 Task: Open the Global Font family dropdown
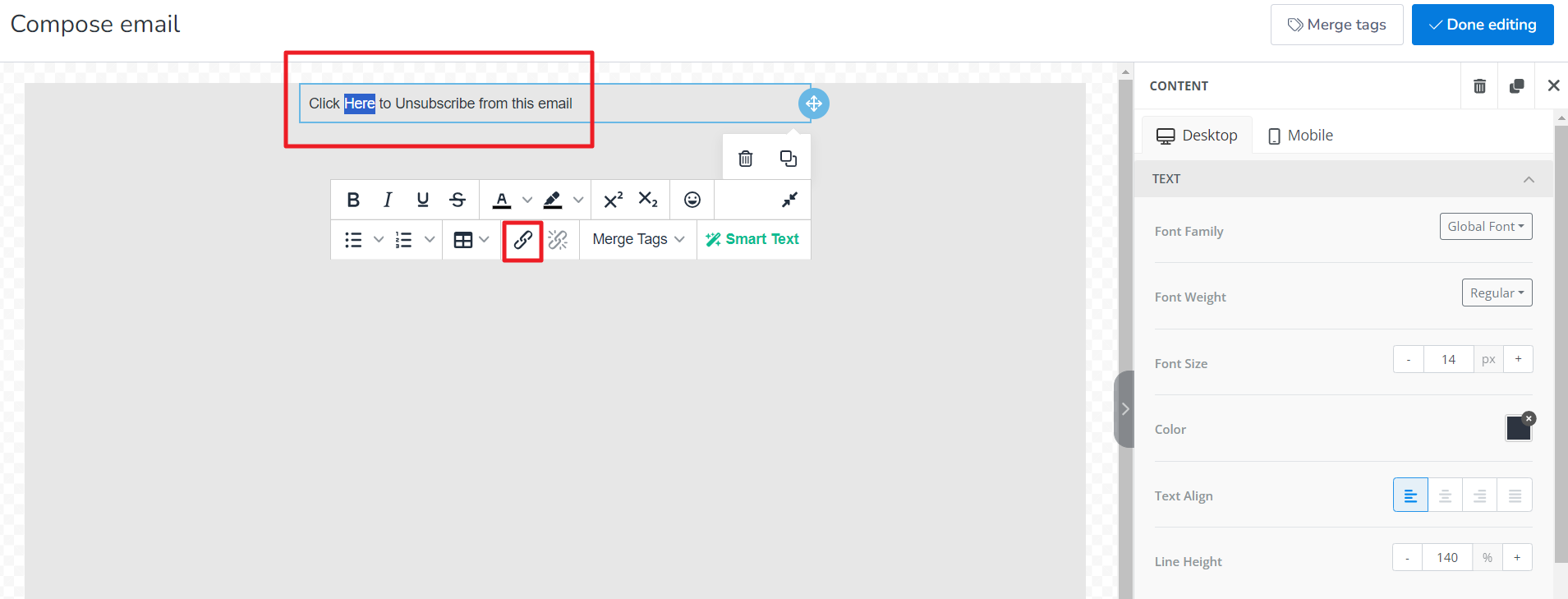(x=1485, y=227)
